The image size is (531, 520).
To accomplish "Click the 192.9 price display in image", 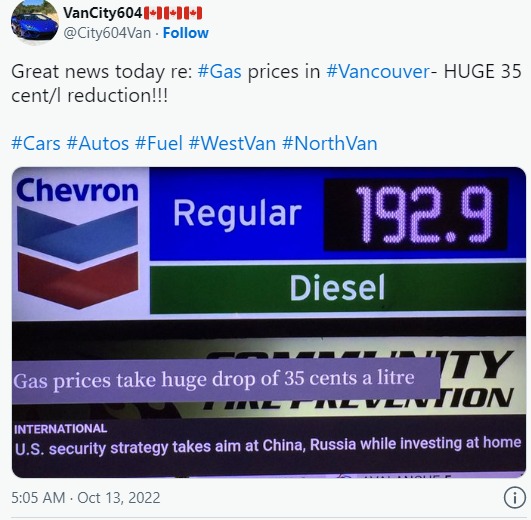I will click(x=416, y=214).
